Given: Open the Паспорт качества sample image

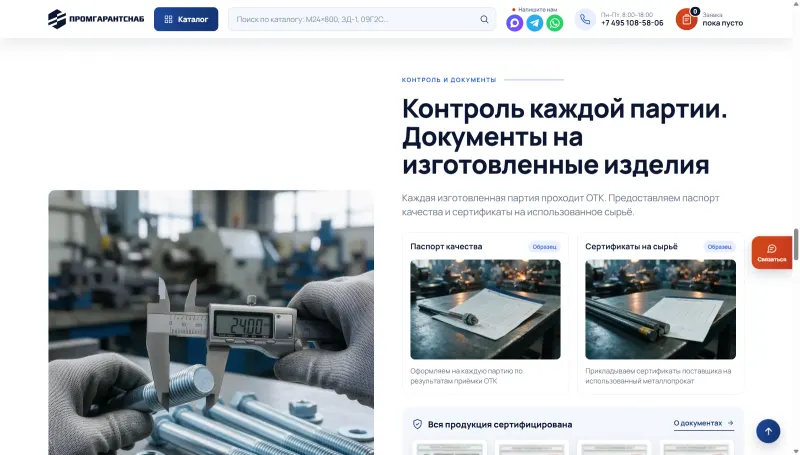Looking at the screenshot, I should click(x=485, y=309).
